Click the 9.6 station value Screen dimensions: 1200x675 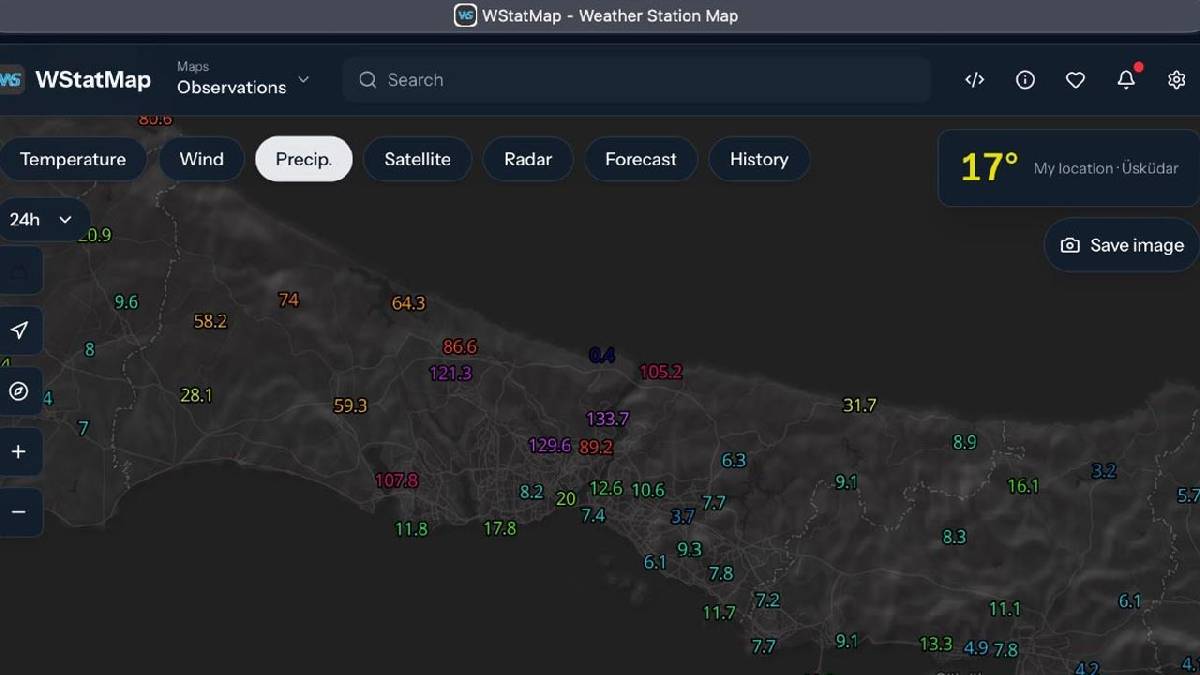pos(126,302)
